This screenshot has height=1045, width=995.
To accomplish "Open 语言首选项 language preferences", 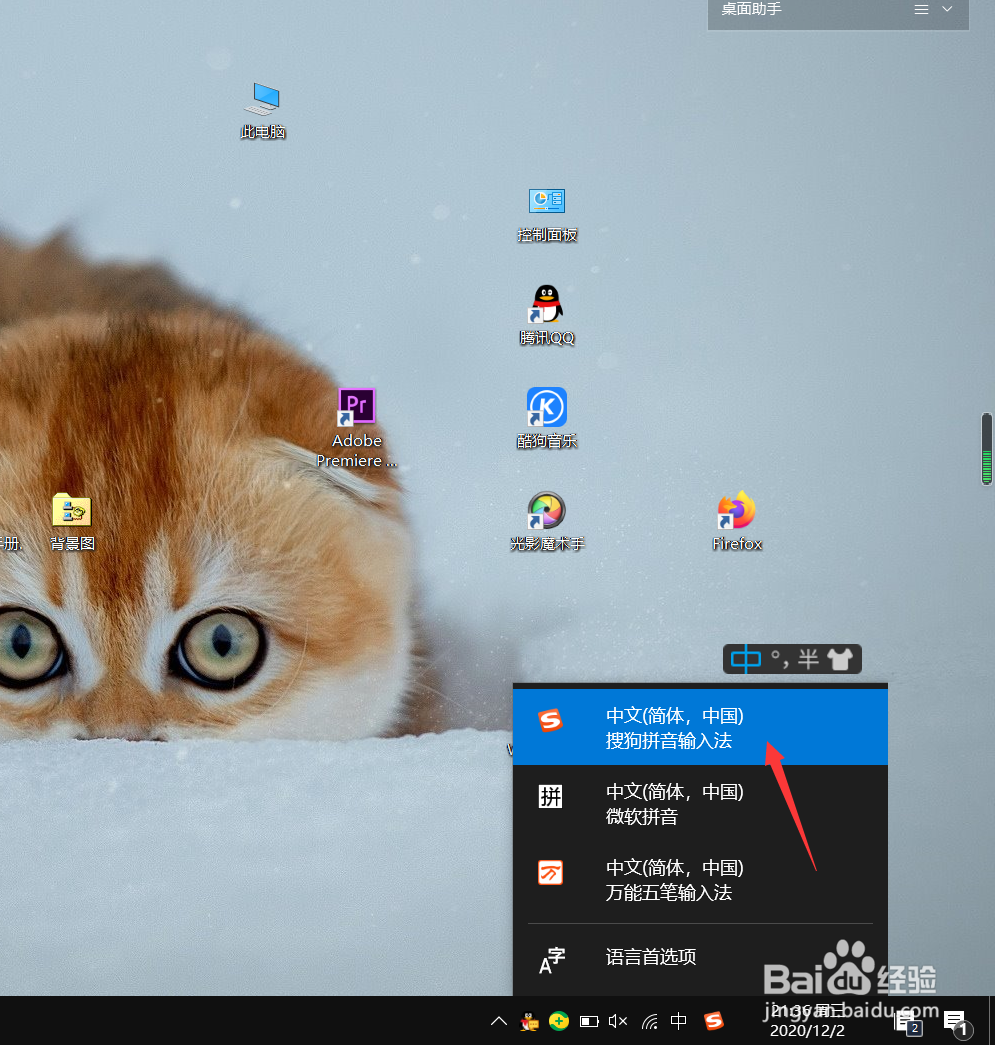I will coord(700,958).
